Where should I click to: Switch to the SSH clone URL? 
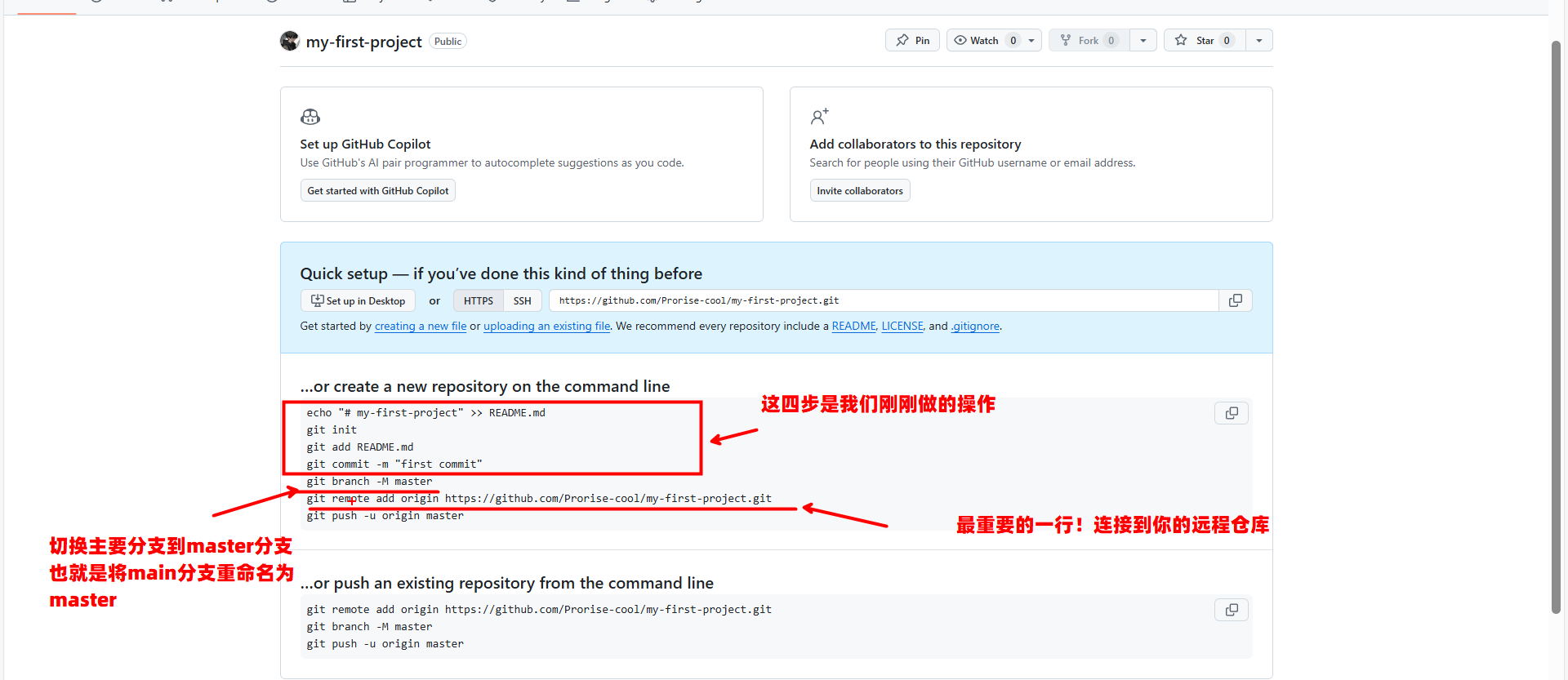pyautogui.click(x=522, y=301)
